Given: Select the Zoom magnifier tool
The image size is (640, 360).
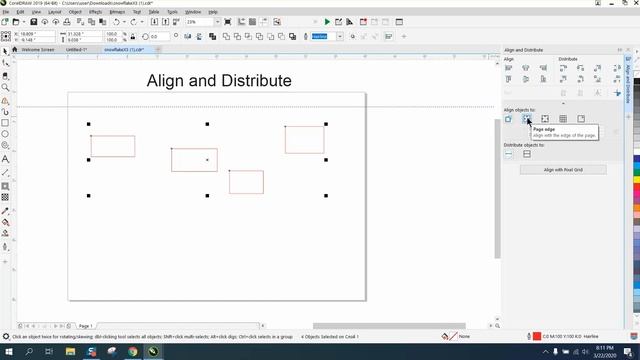Looking at the screenshot, I should coord(5,87).
